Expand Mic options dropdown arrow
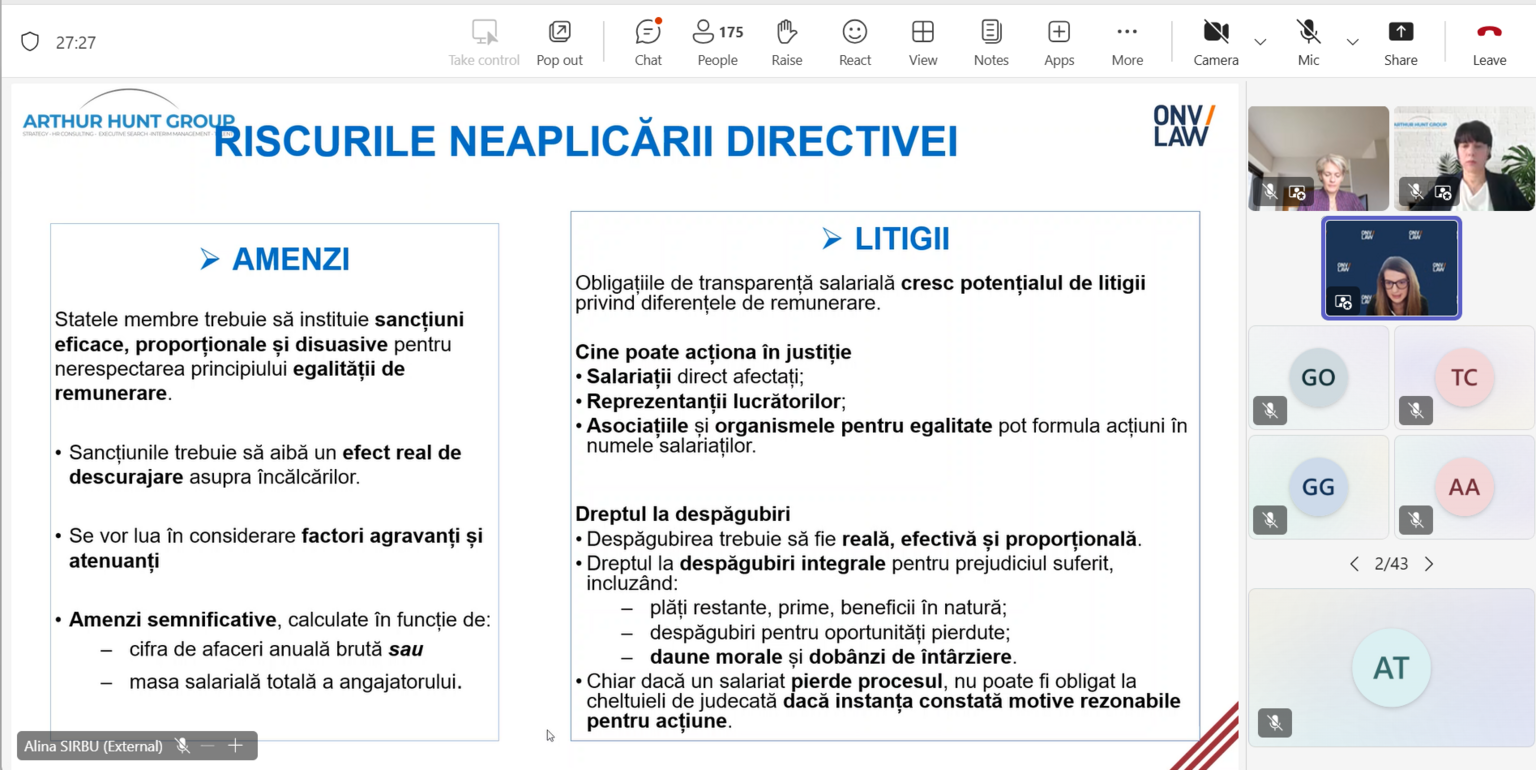The image size is (1536, 770). pos(1352,42)
